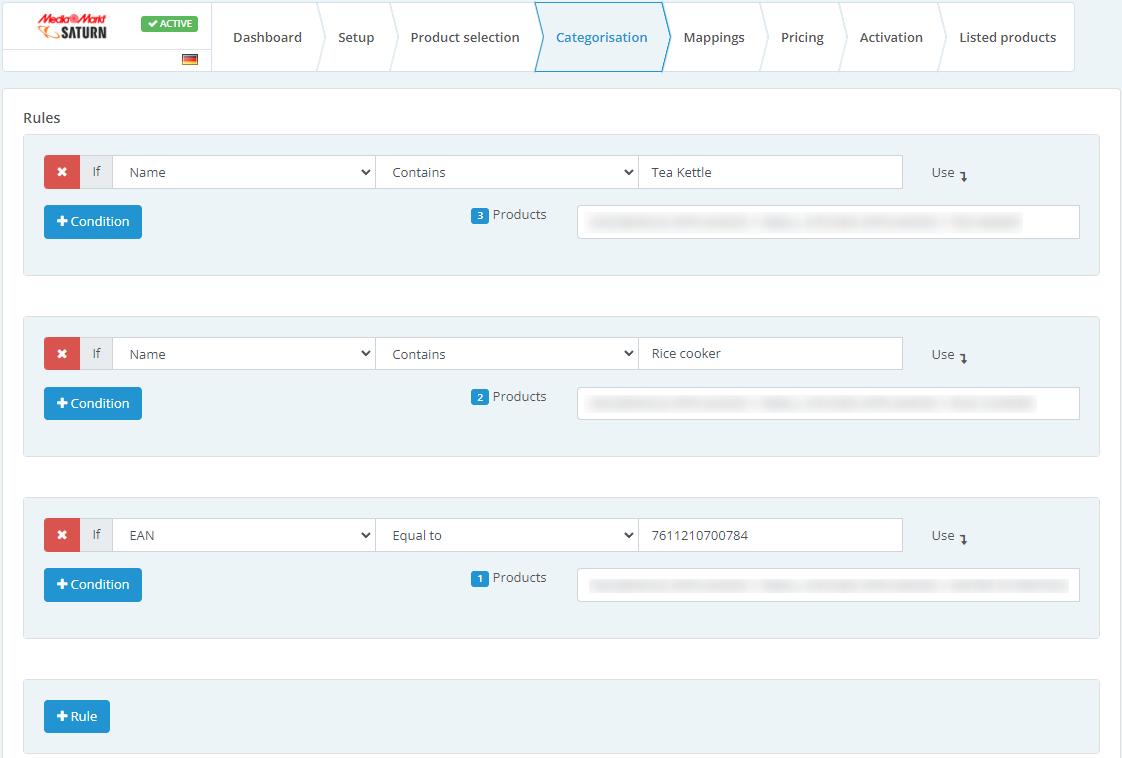Screen dimensions: 1122x758
Task: Click the Products label in Tea Kettle rule
Action: [x=519, y=215]
